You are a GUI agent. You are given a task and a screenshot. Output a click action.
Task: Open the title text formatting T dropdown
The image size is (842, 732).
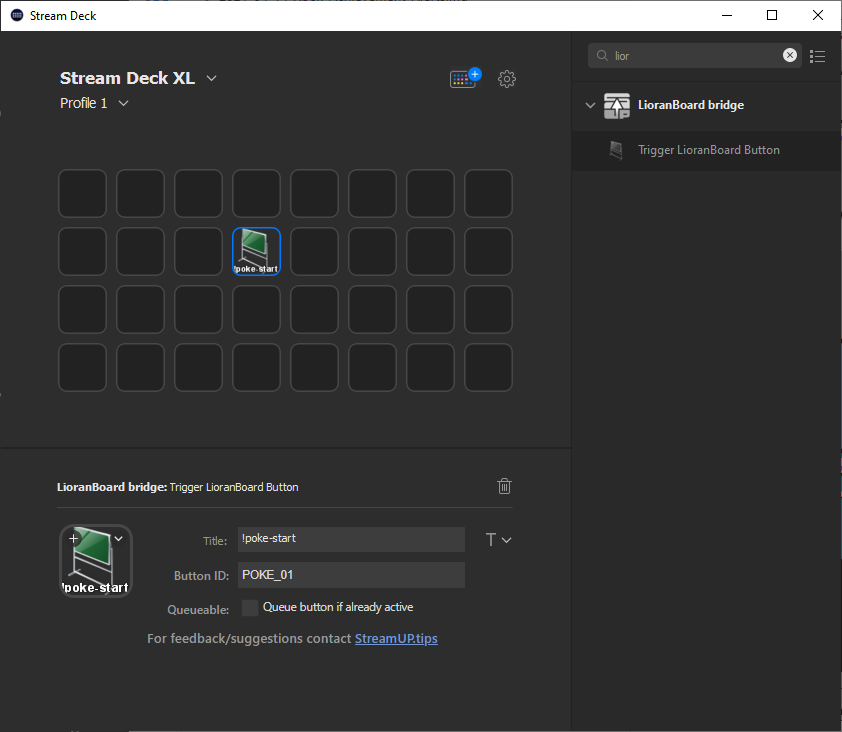498,540
